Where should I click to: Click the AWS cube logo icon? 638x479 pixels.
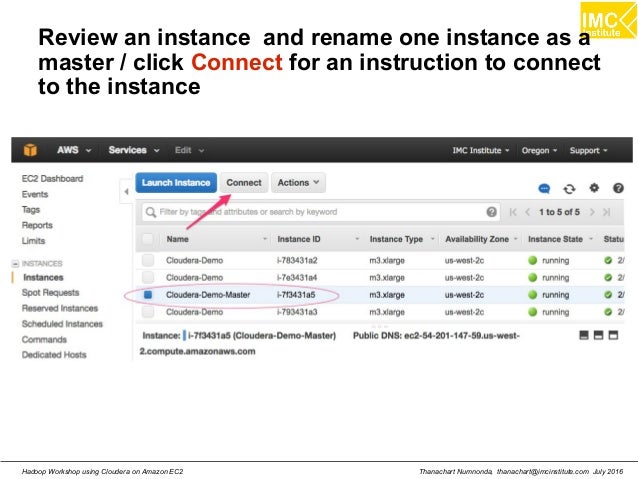[x=30, y=150]
